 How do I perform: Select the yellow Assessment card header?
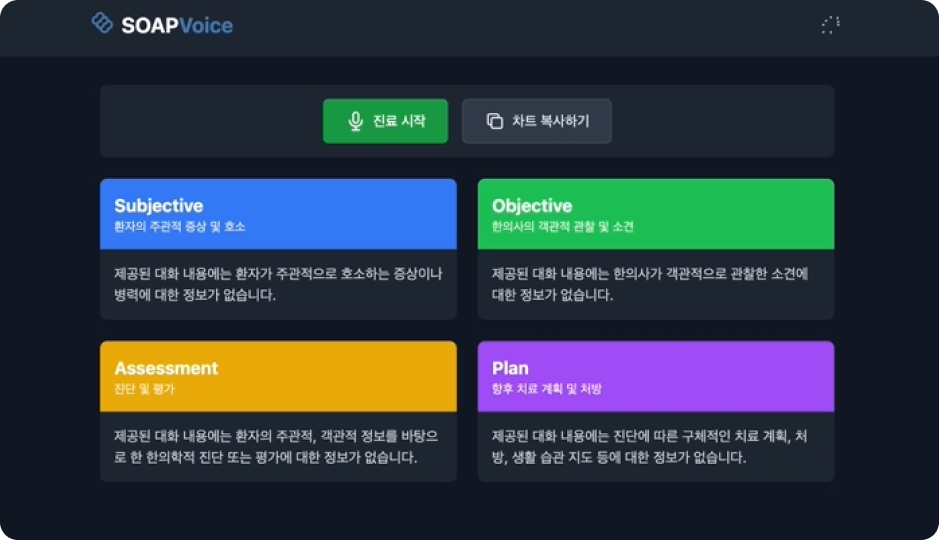(x=278, y=377)
